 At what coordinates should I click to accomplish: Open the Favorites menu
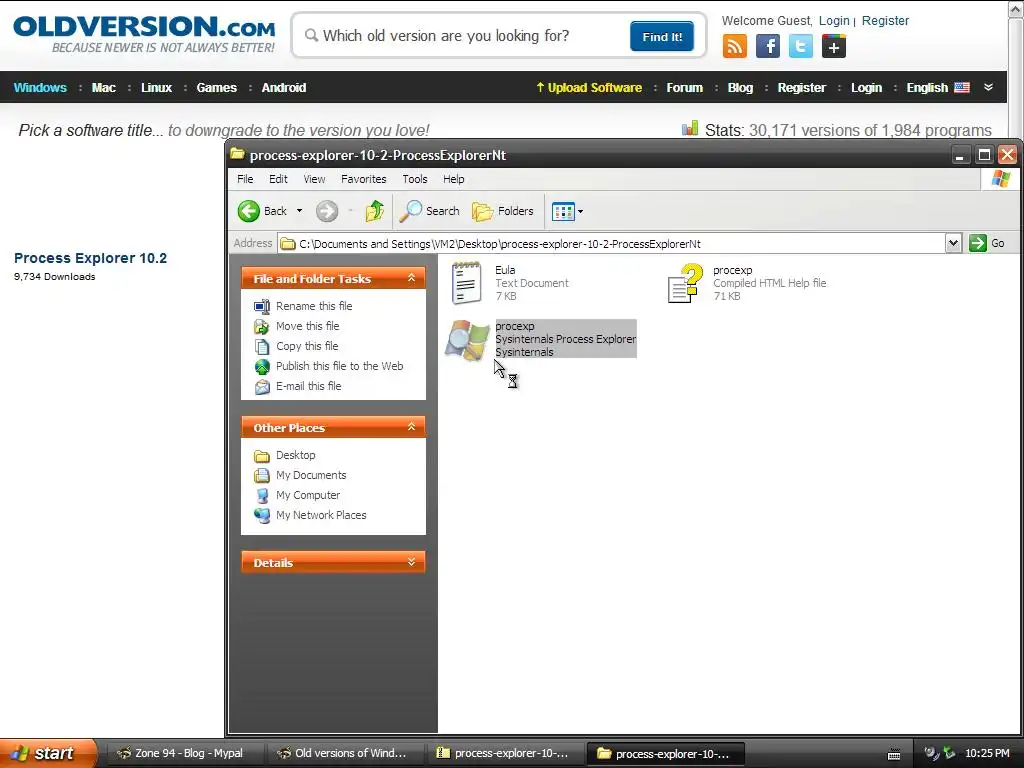click(364, 179)
